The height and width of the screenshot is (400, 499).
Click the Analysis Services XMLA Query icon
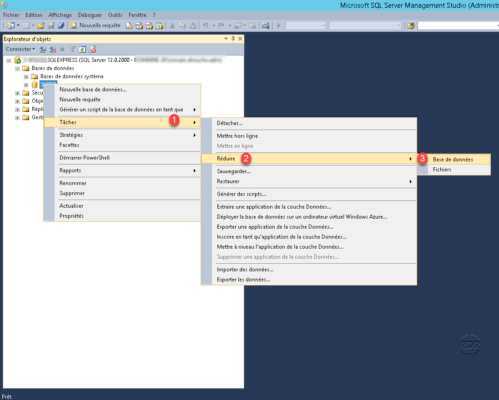(159, 26)
